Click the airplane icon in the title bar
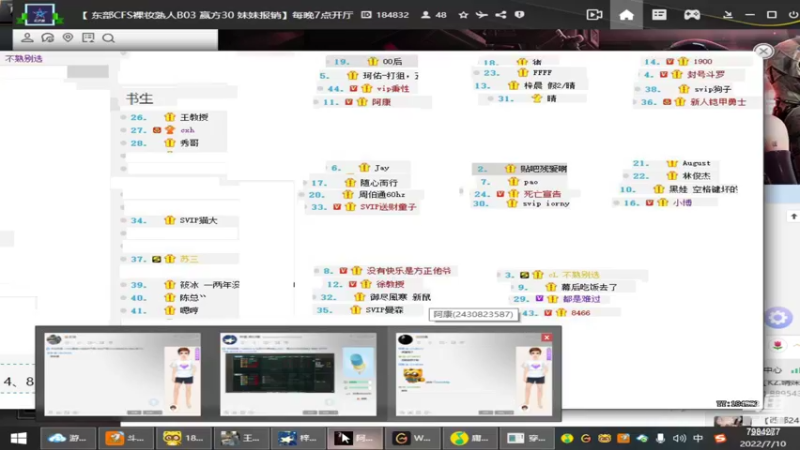Viewport: 800px width, 450px height. 482,15
